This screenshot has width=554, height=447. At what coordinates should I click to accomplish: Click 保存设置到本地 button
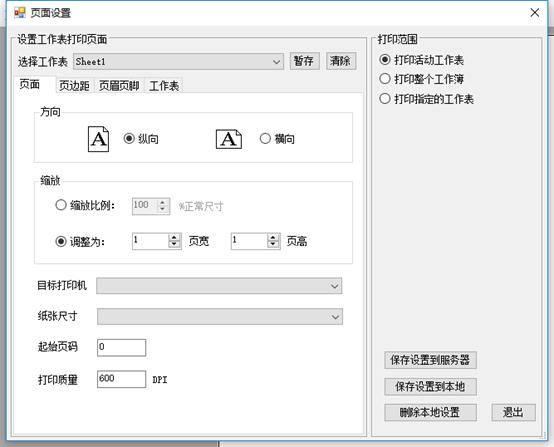[430, 387]
